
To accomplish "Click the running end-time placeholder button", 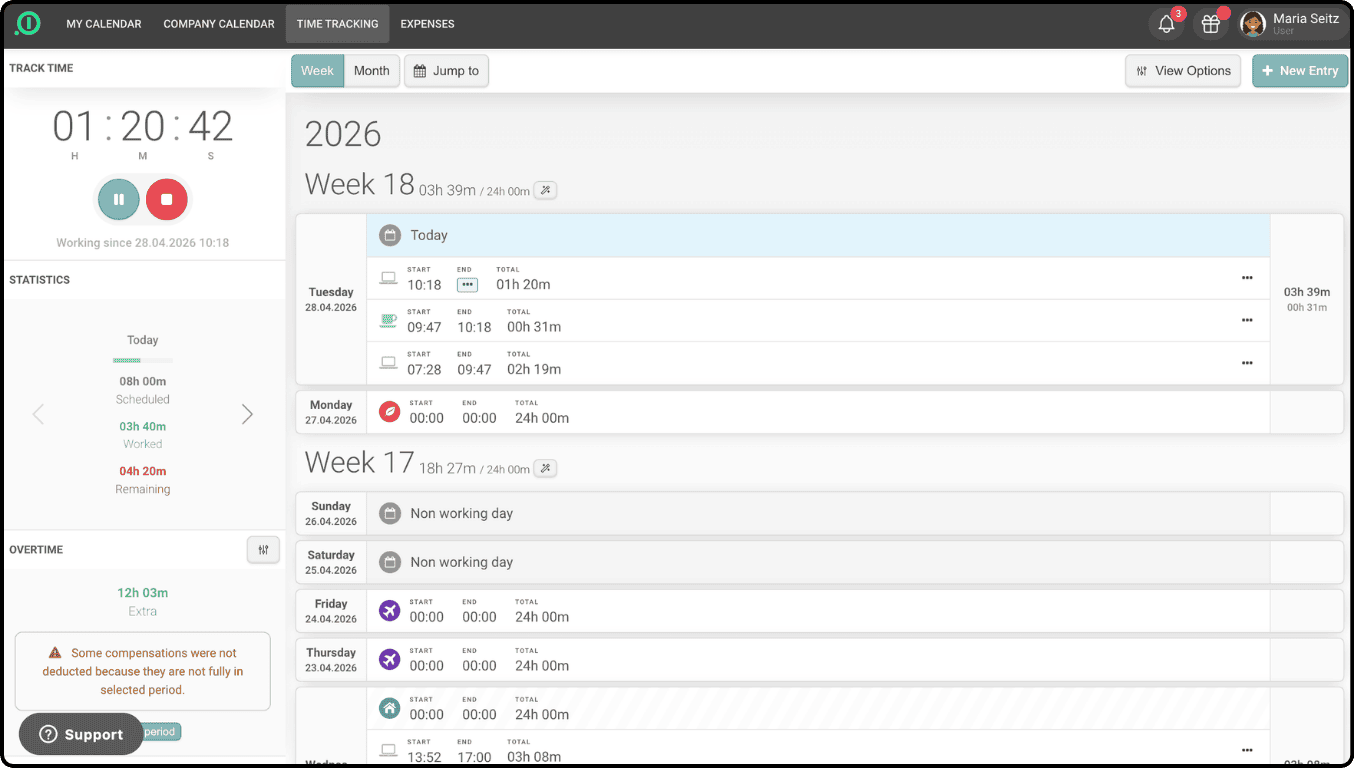I will point(467,285).
